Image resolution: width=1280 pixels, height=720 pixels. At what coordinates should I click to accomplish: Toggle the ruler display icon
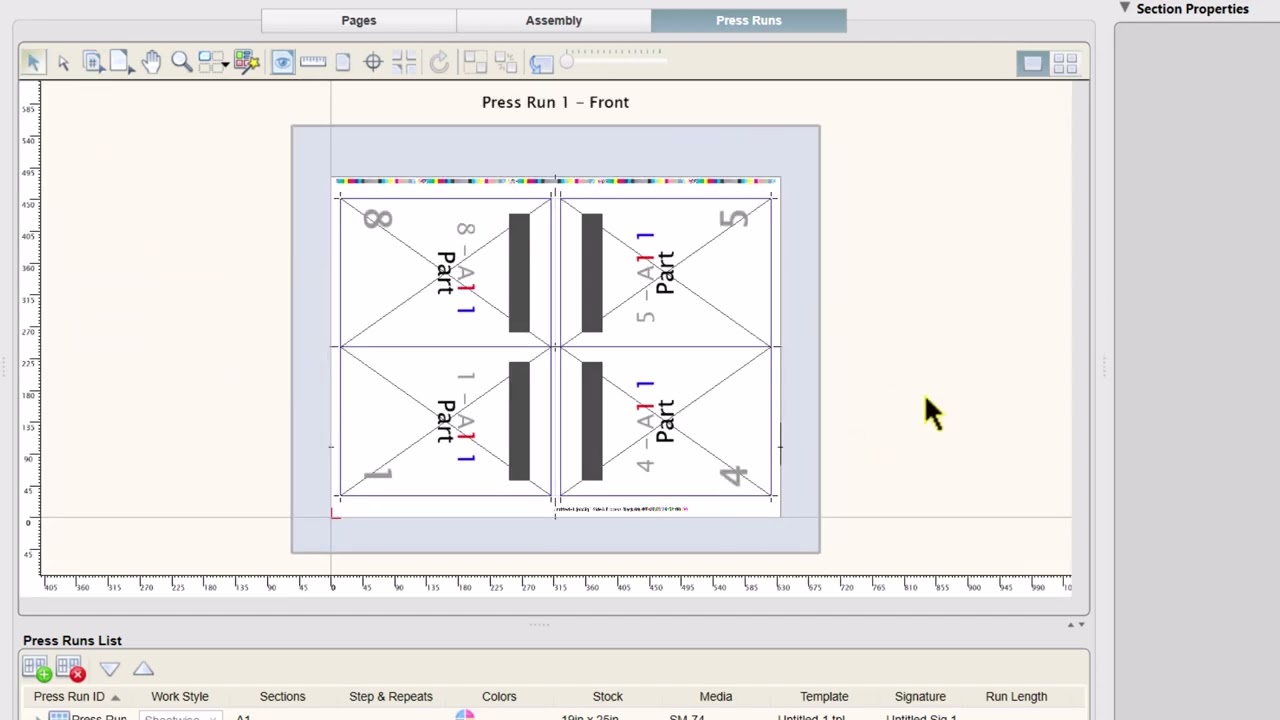tap(313, 62)
